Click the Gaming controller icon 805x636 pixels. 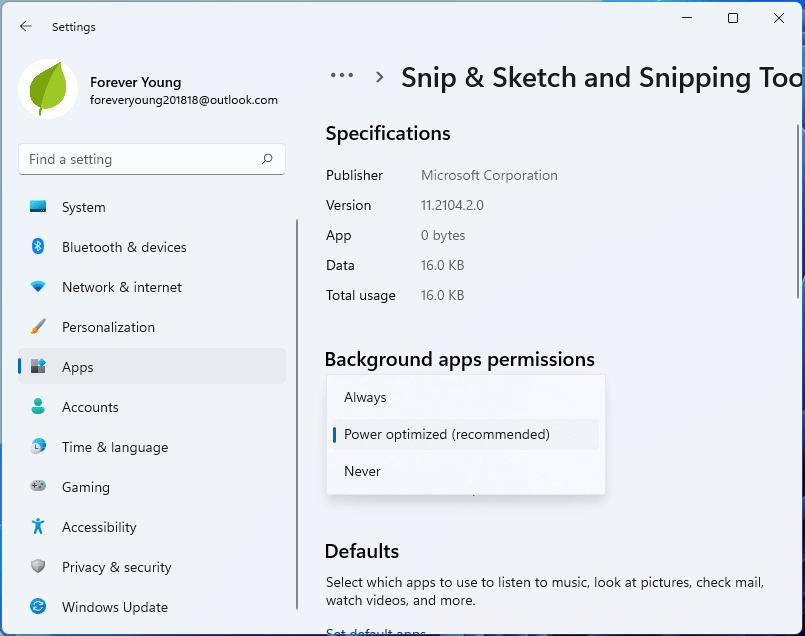point(38,486)
